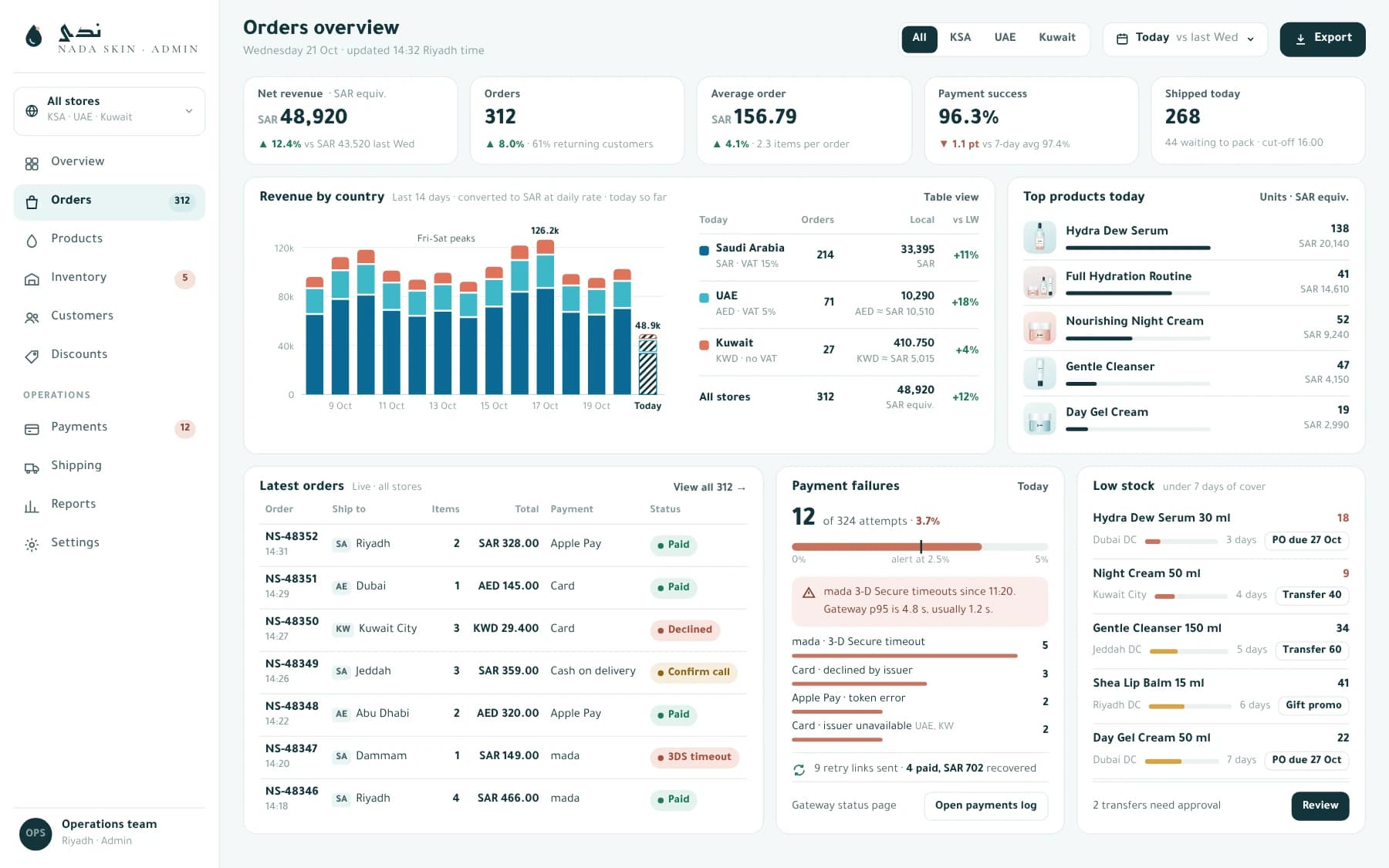Click the Review transfers button

point(1320,806)
